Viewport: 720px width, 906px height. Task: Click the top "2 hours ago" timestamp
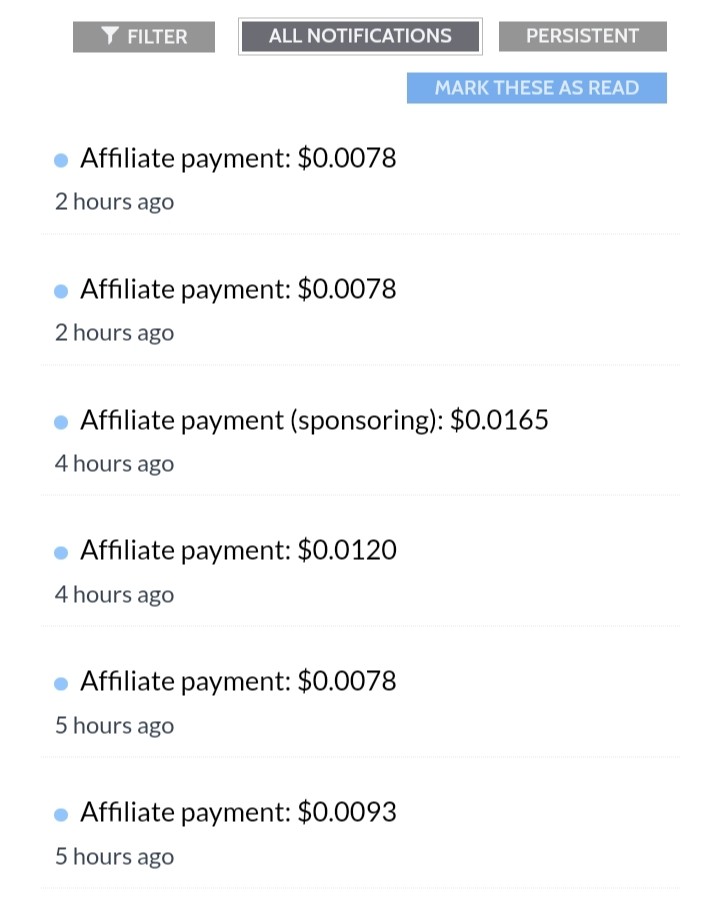click(x=114, y=202)
